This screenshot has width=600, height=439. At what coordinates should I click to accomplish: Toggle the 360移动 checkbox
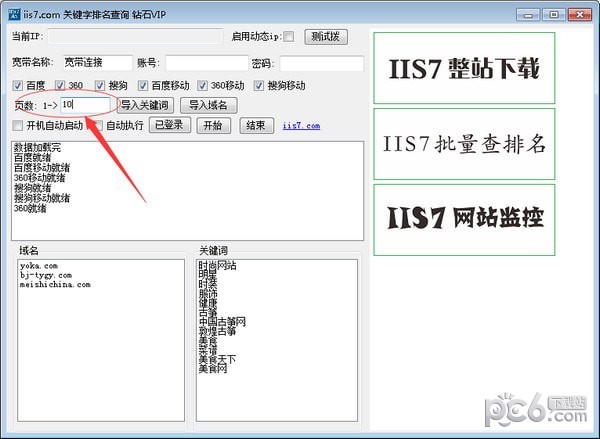(x=202, y=85)
